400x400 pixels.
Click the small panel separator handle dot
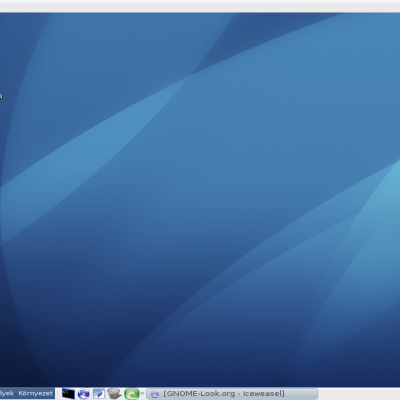click(142, 393)
